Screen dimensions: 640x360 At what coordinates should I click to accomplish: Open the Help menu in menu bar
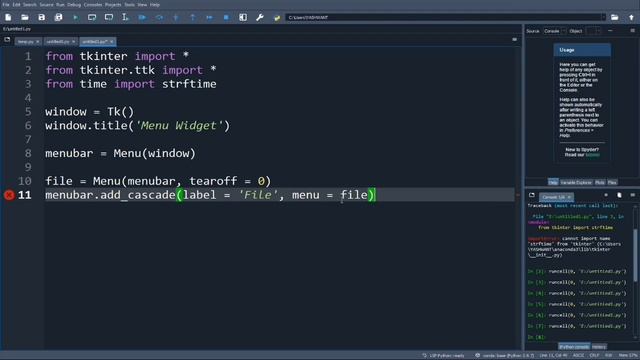coord(155,4)
